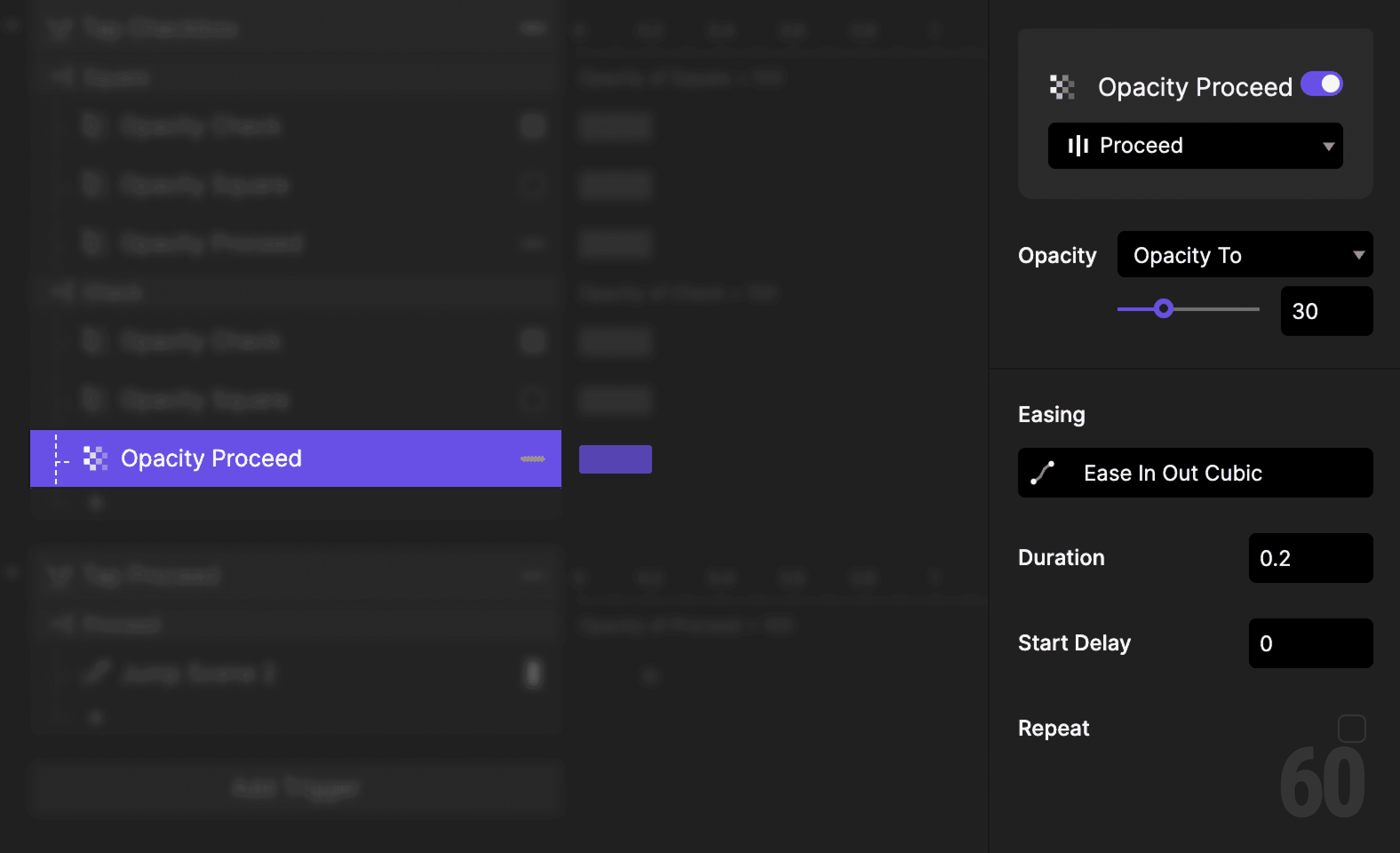Screen dimensions: 1400x853
Task: Edit the Duration field showing 0.2
Action: click(x=1310, y=558)
